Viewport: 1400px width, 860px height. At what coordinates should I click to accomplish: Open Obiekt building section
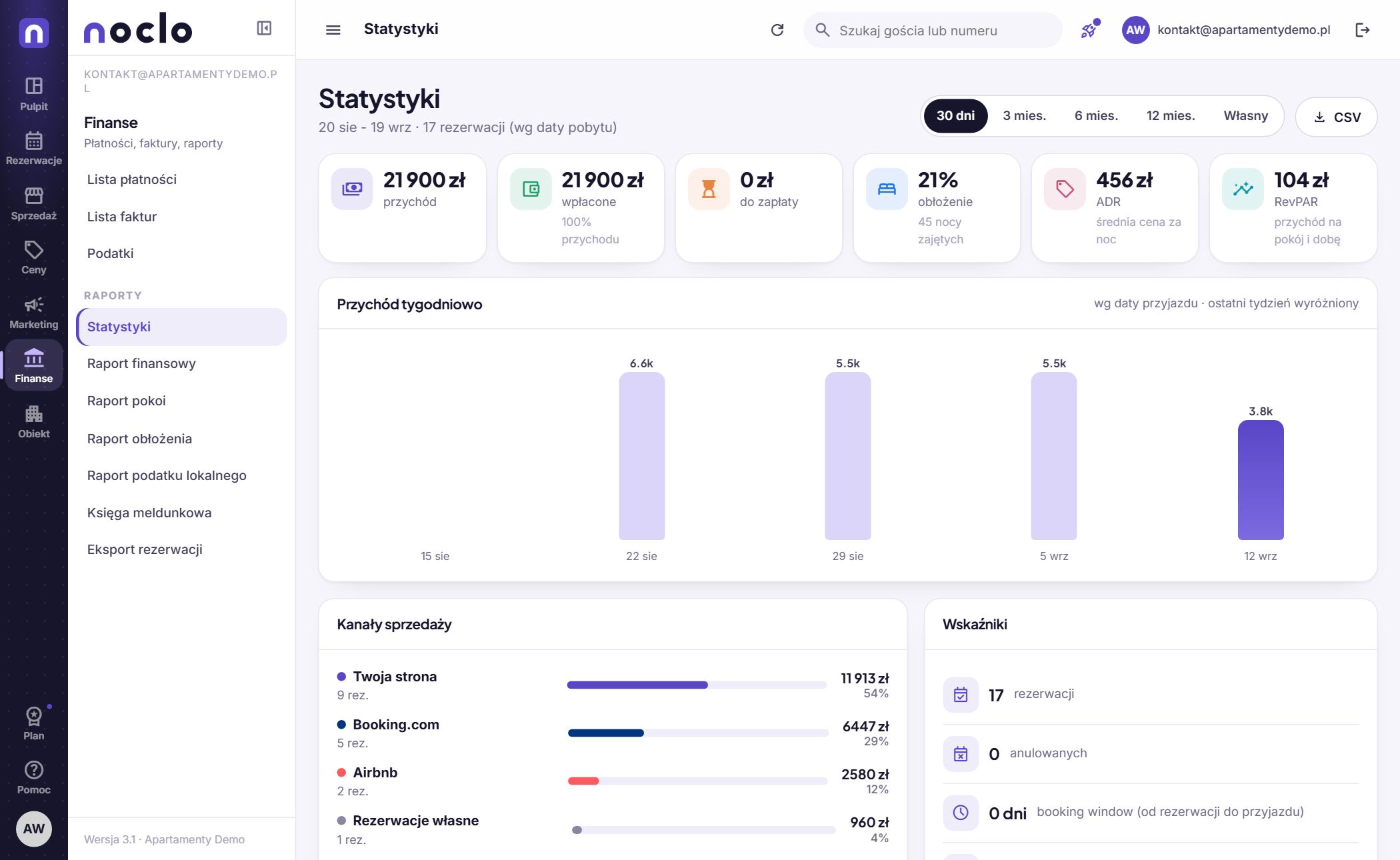pos(33,422)
